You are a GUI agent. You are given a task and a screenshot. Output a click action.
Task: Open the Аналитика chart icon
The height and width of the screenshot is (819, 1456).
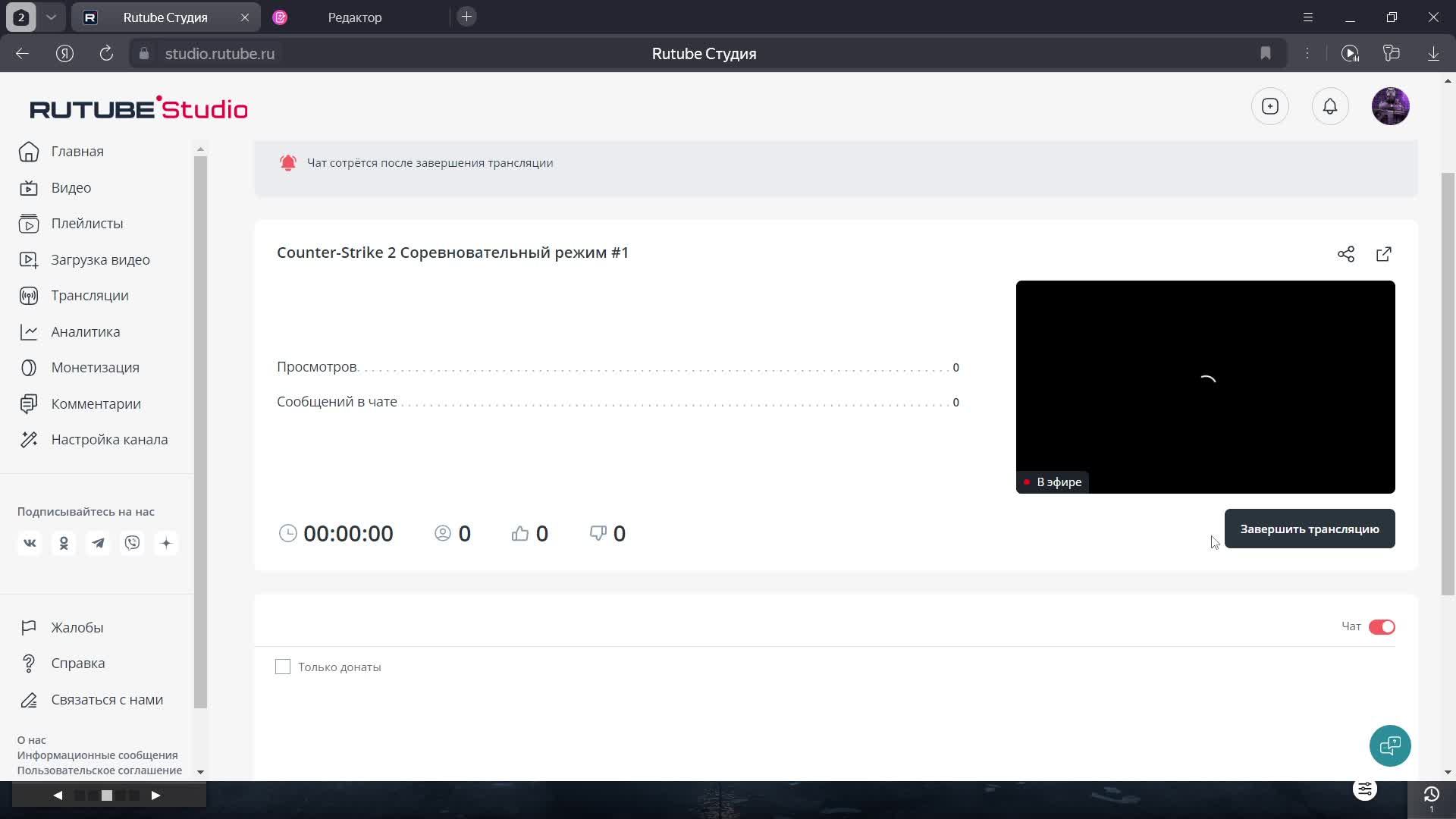(29, 332)
